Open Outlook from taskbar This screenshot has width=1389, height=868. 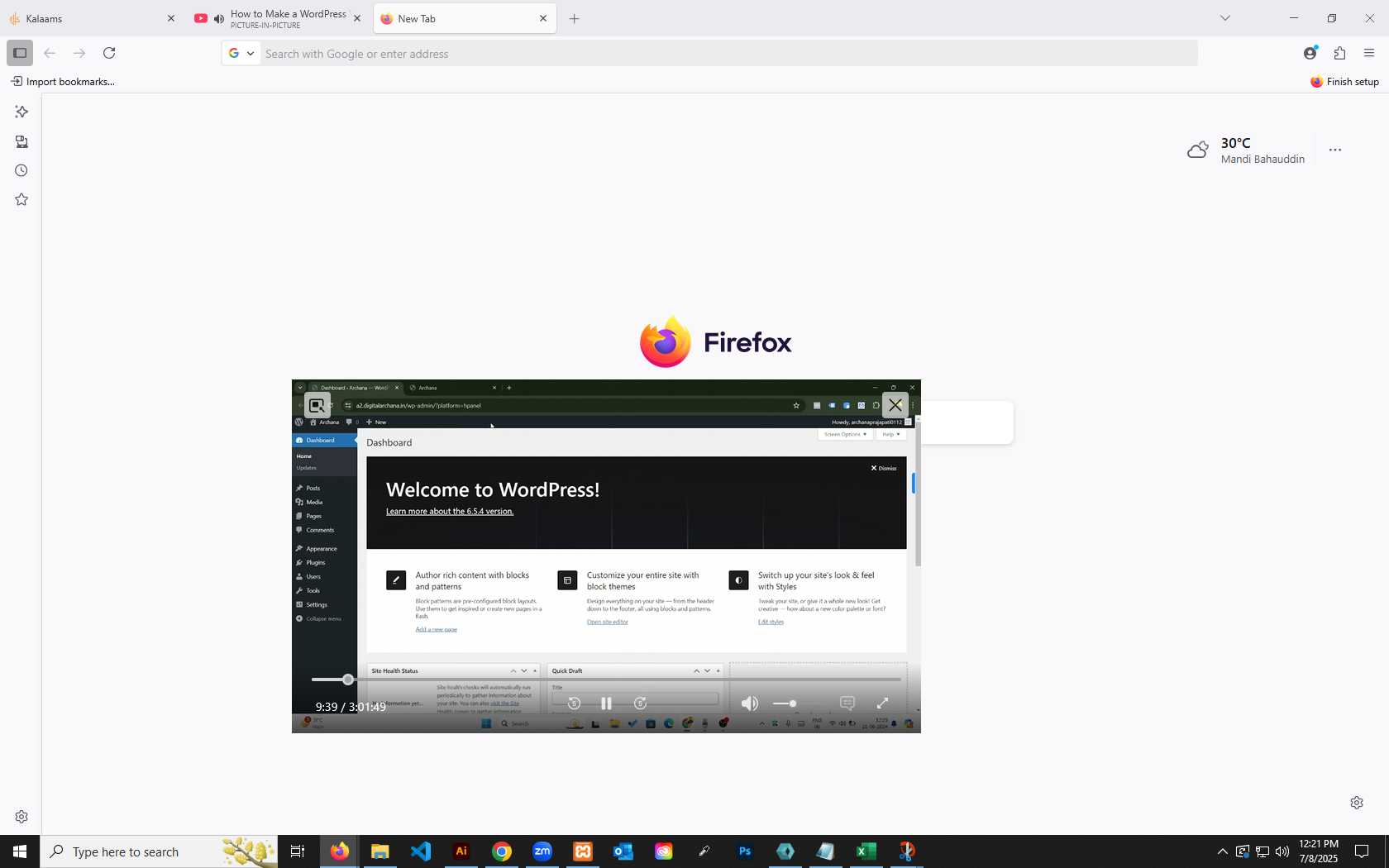(623, 851)
